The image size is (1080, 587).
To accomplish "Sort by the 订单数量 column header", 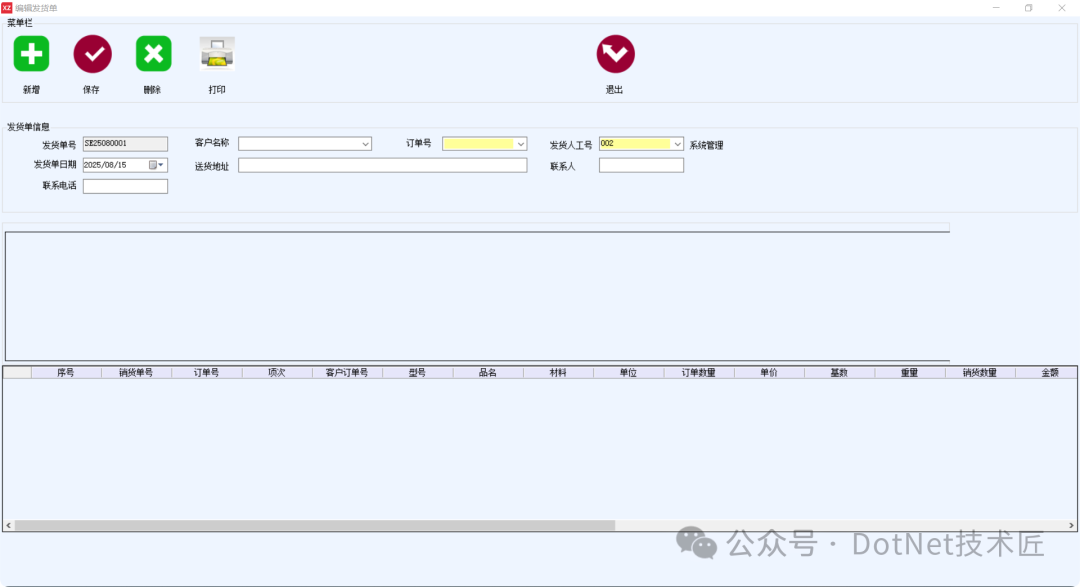I will pos(698,372).
